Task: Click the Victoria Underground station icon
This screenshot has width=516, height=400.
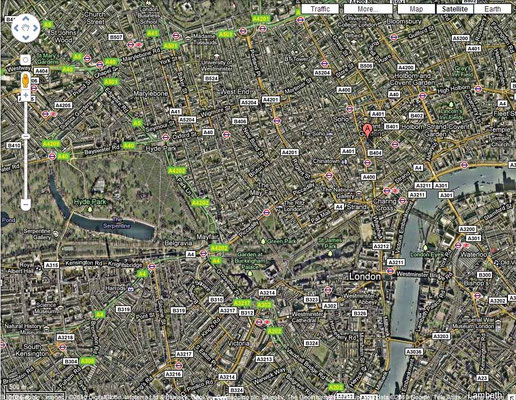Action: click(x=259, y=322)
